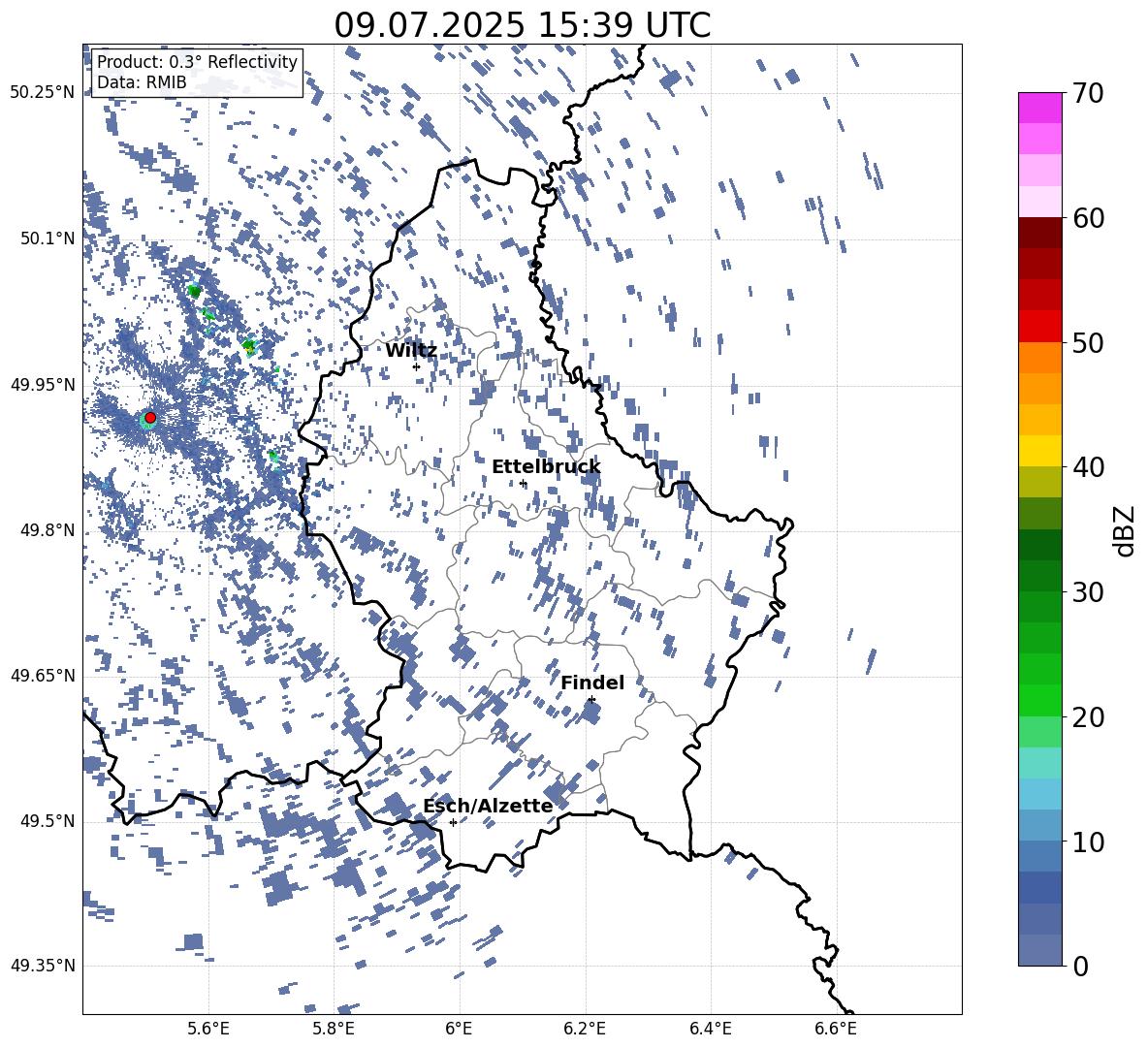The width and height of the screenshot is (1148, 1048).
Task: Click the 70 label on colorbar
Action: click(1088, 93)
